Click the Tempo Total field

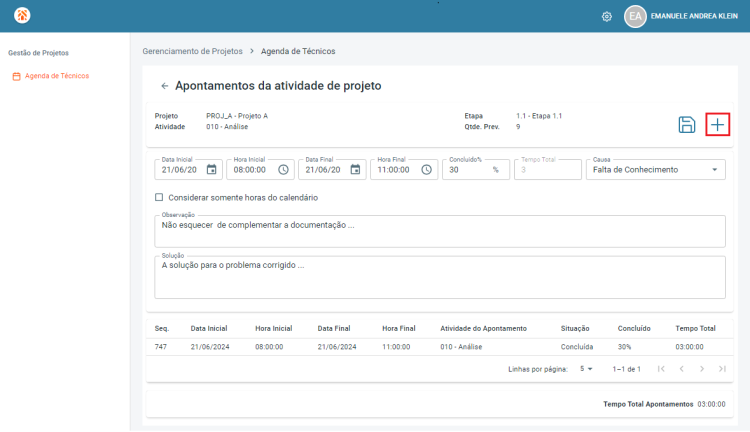point(548,170)
